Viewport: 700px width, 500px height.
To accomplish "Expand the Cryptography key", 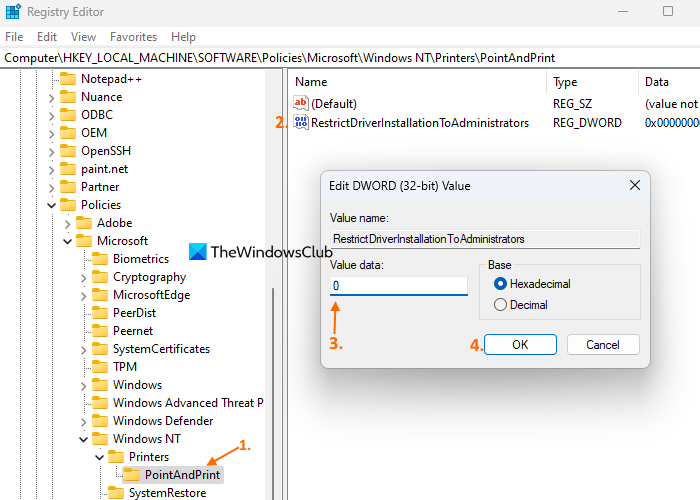I will (83, 278).
